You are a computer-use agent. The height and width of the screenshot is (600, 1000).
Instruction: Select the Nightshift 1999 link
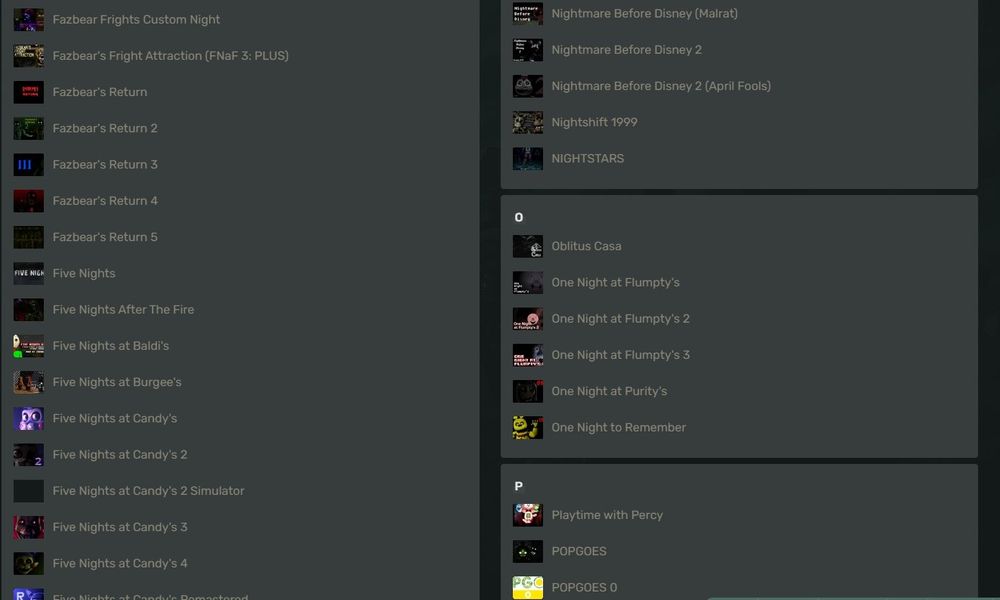[594, 122]
